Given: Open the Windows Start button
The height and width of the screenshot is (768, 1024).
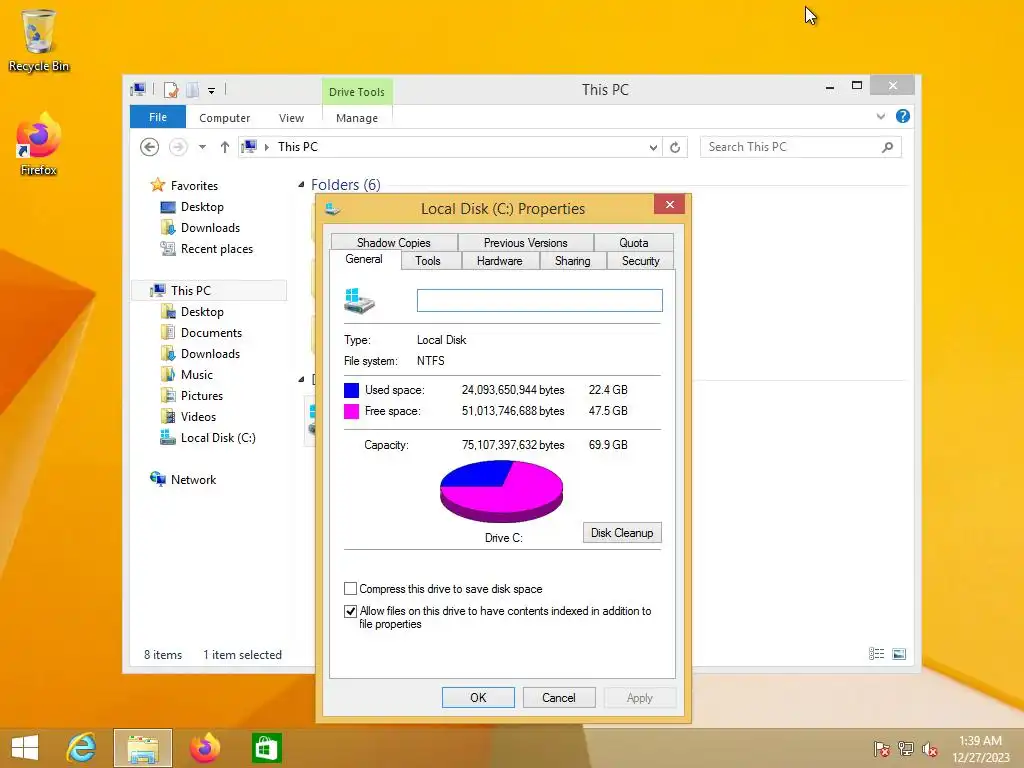Looking at the screenshot, I should click(25, 748).
